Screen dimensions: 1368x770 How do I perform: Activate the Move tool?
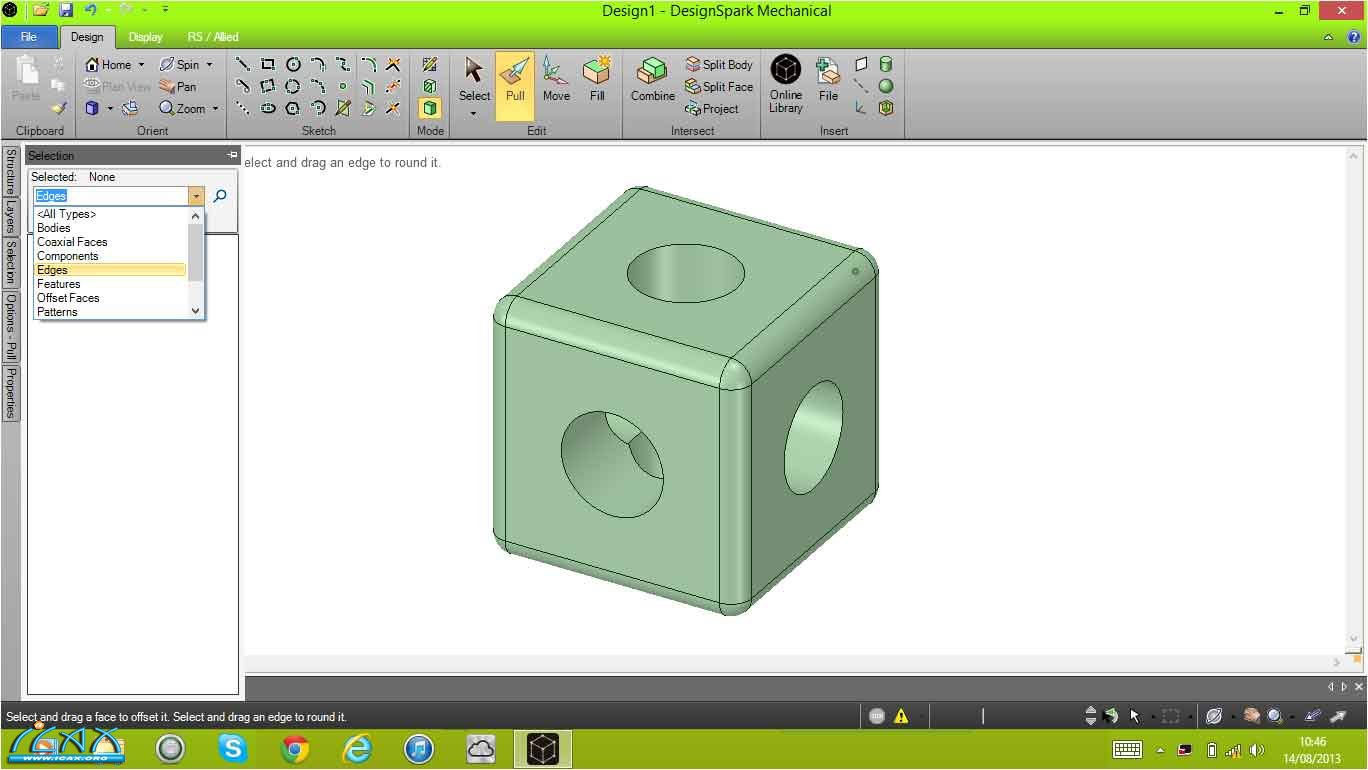point(556,79)
